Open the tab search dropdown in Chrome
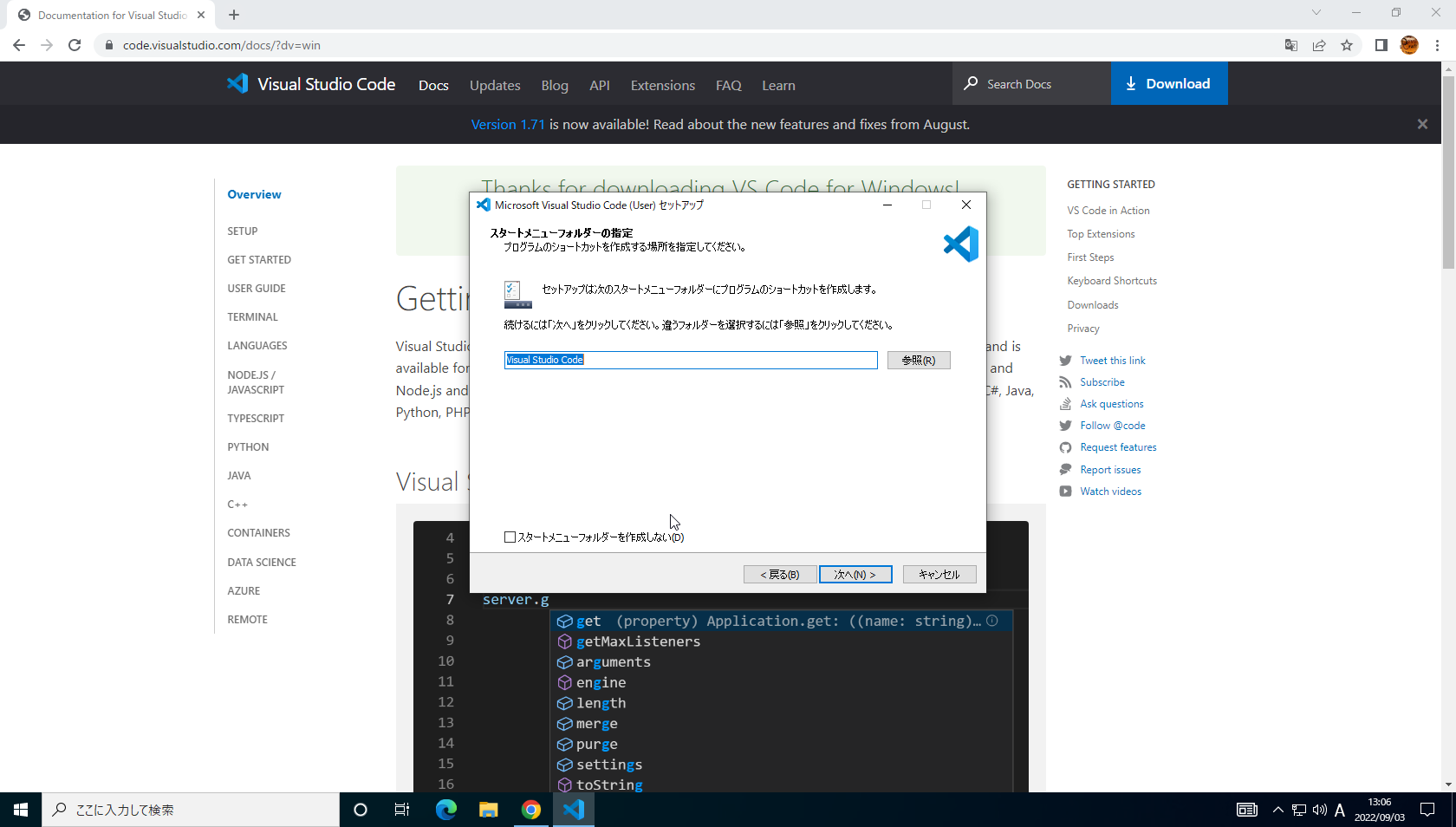 [x=1316, y=12]
